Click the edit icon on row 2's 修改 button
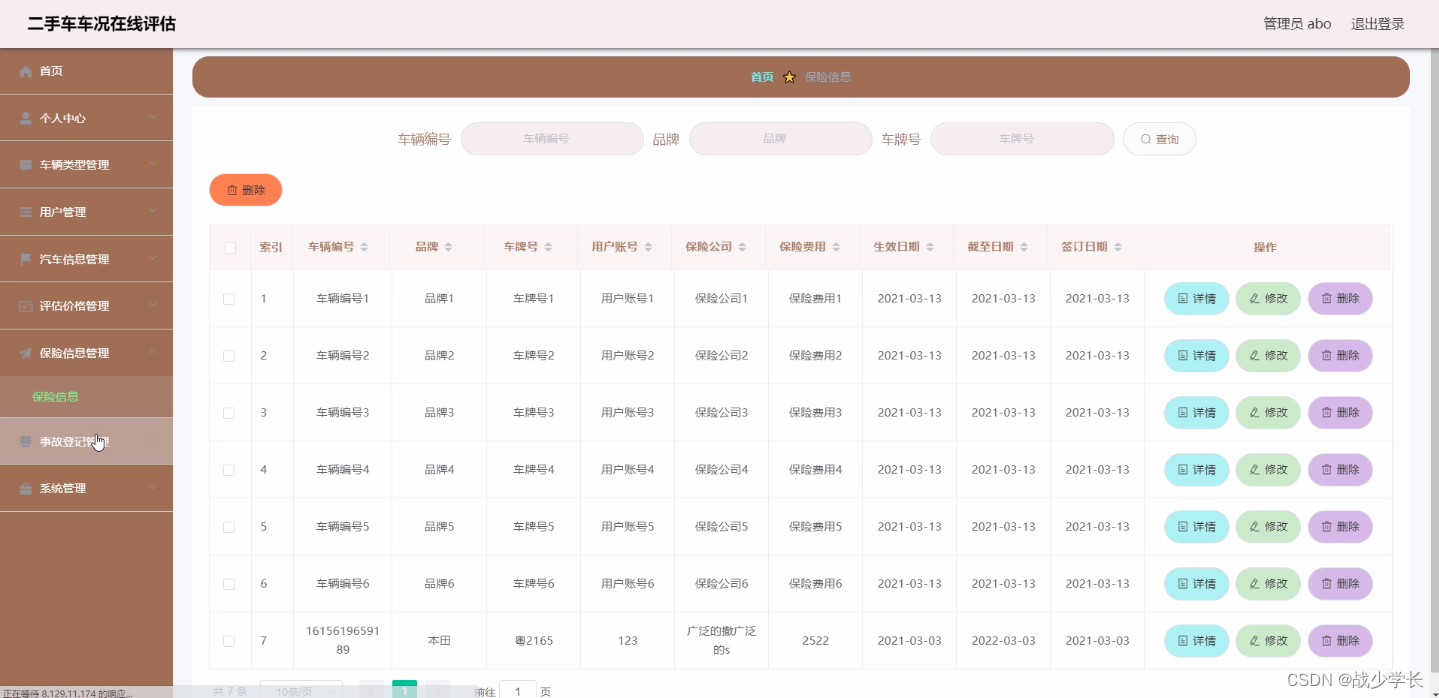 click(x=1253, y=355)
